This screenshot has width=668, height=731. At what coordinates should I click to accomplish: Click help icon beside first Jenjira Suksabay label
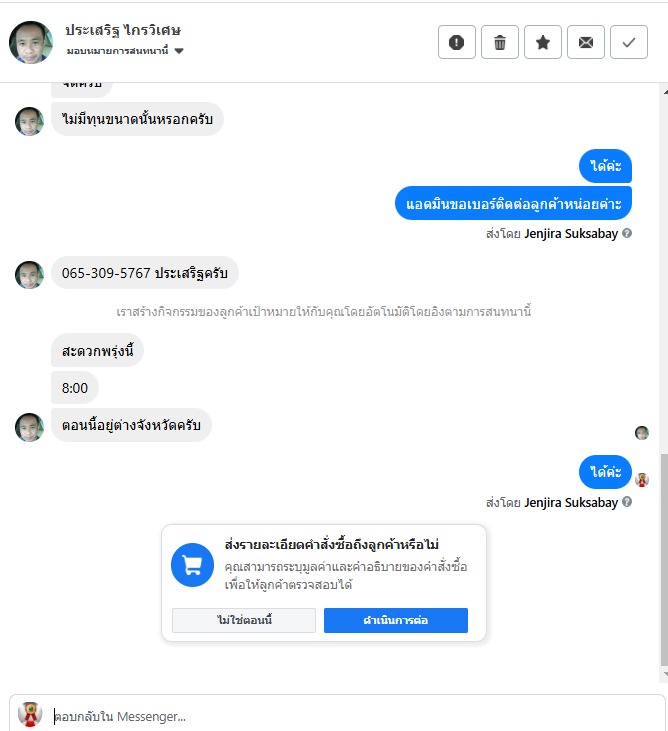point(627,233)
